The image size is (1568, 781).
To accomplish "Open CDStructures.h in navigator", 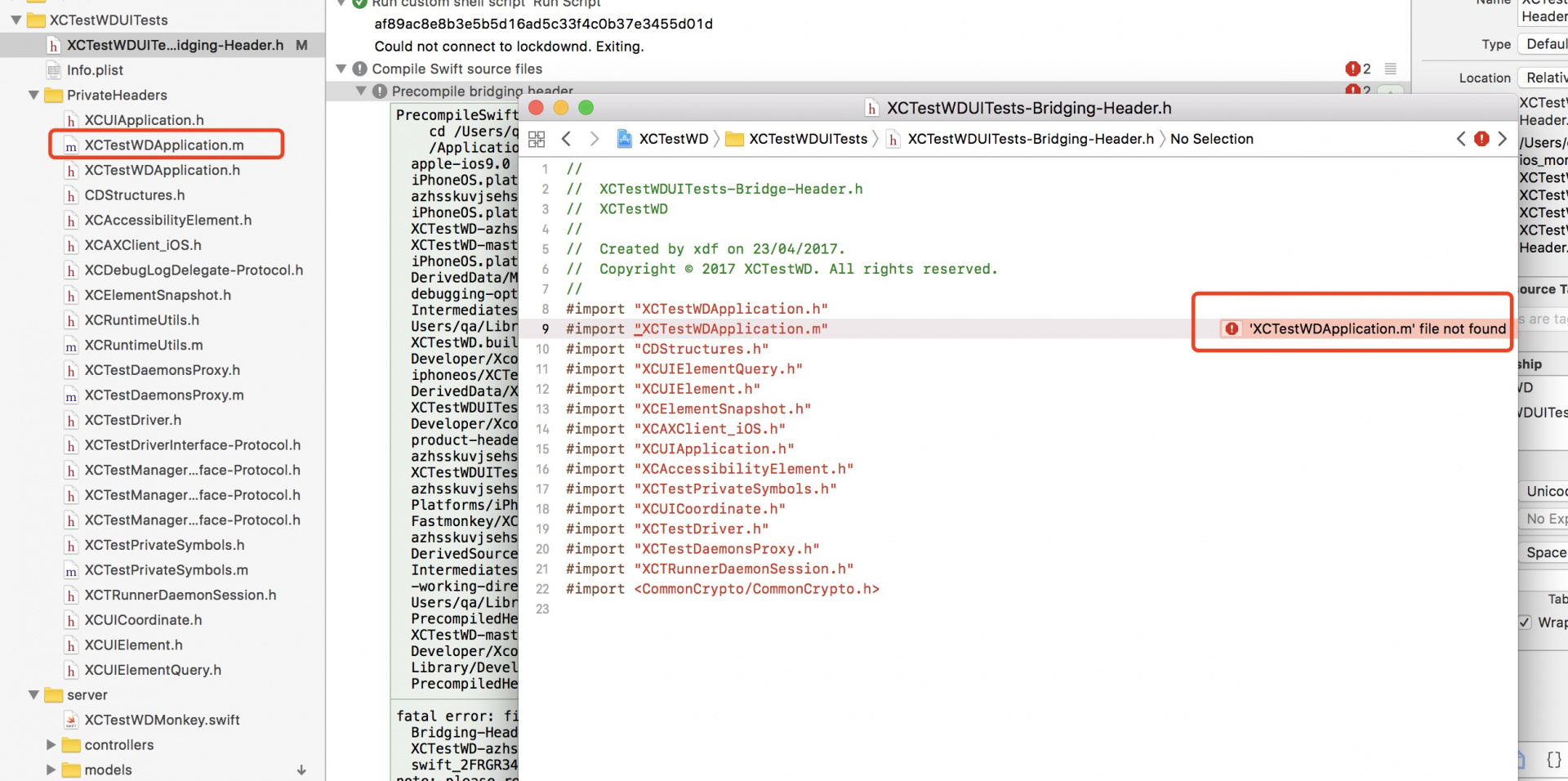I will [134, 195].
